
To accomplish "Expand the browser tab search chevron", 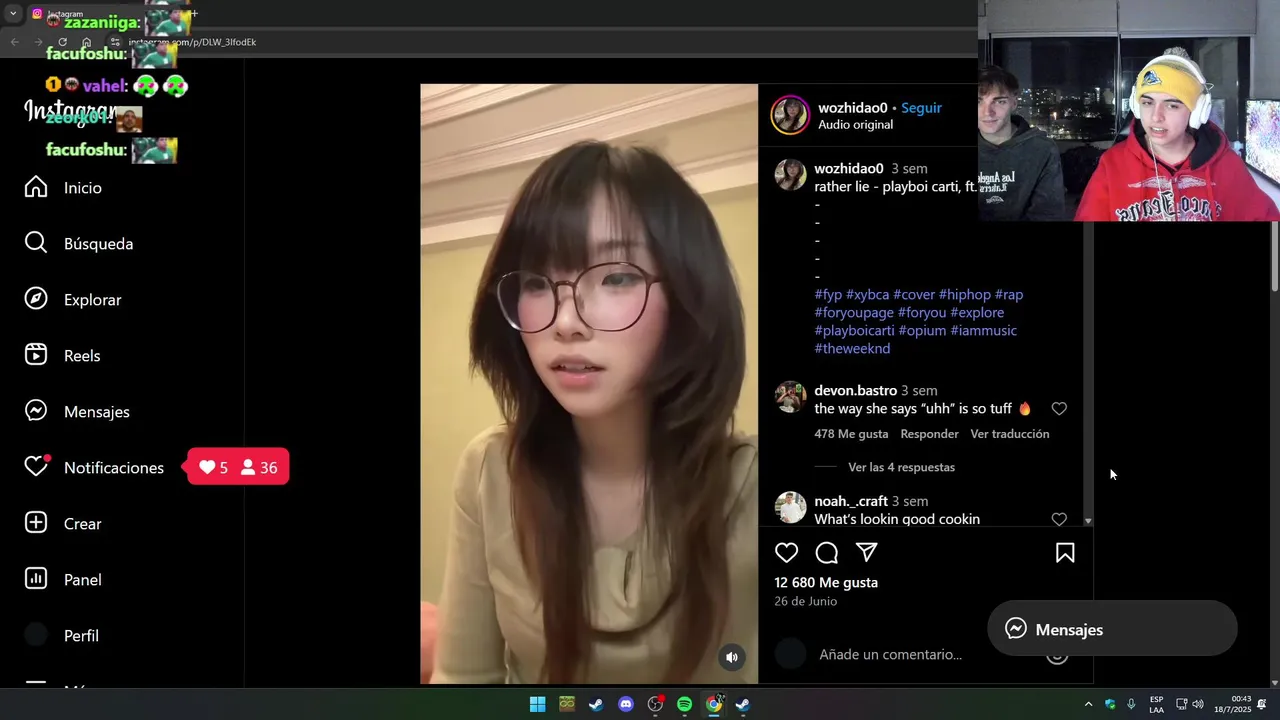I will (12, 14).
